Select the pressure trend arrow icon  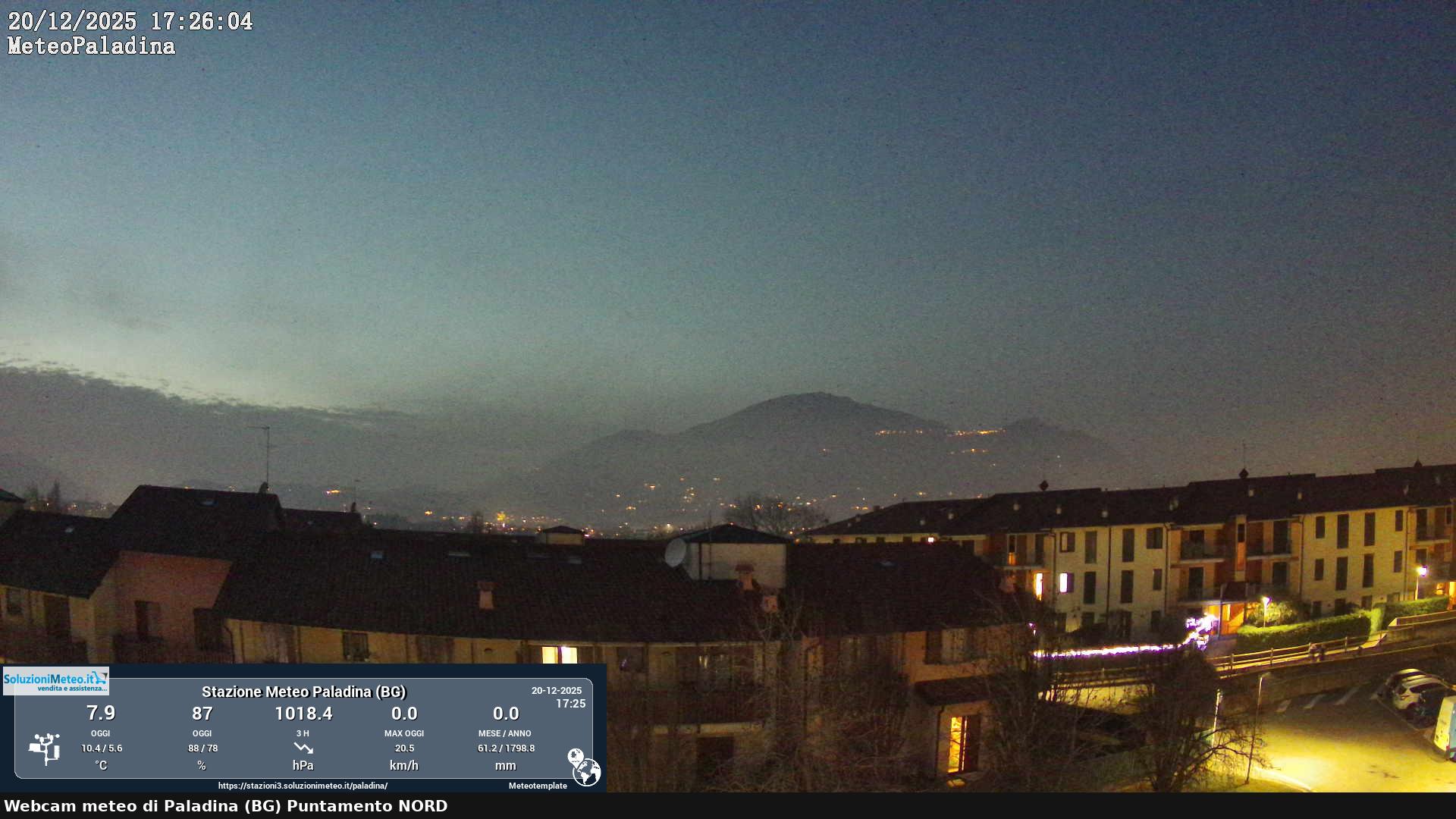click(x=303, y=747)
